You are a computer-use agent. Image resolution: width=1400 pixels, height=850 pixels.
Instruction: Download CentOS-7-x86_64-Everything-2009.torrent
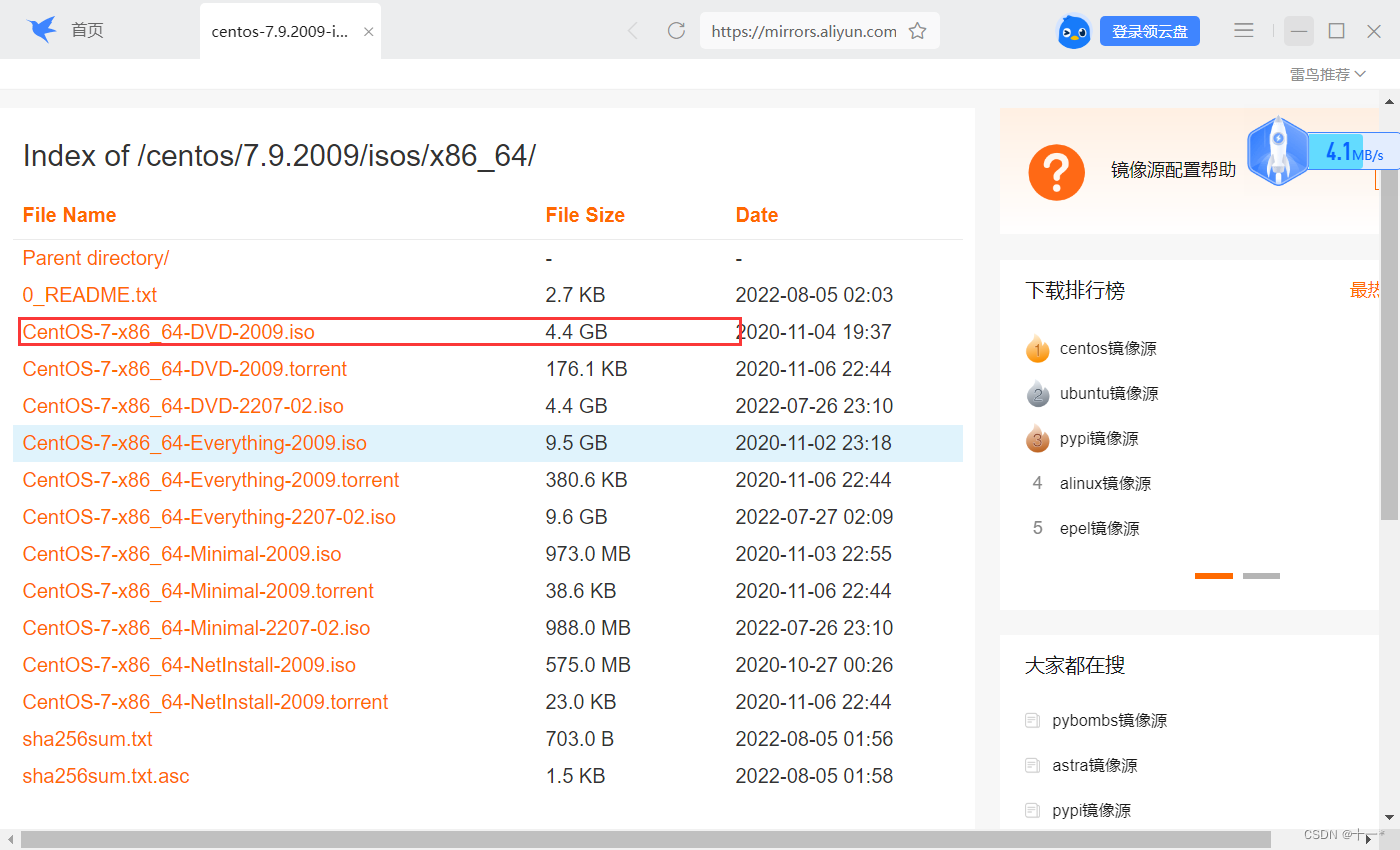click(211, 480)
